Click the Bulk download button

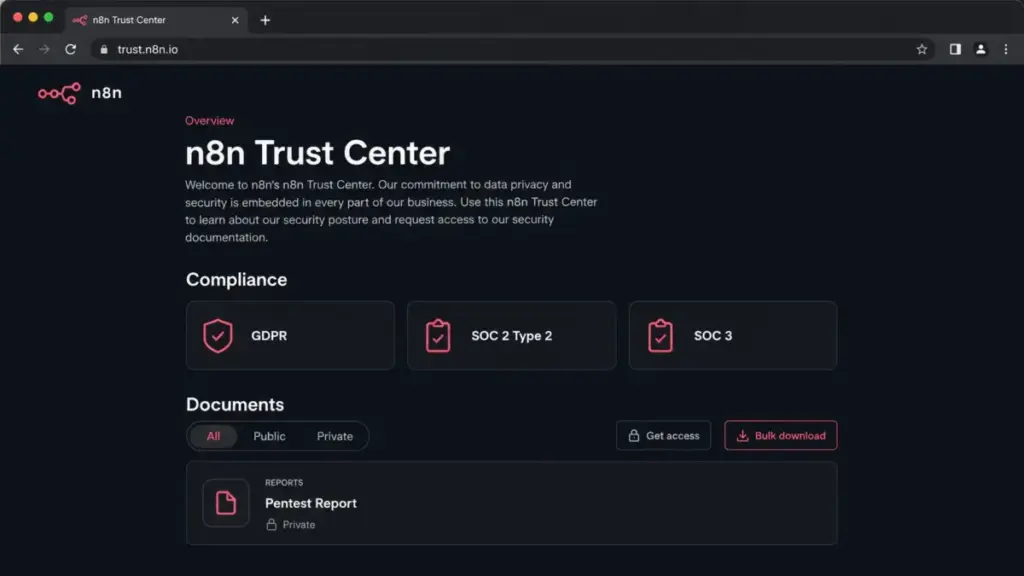[780, 436]
